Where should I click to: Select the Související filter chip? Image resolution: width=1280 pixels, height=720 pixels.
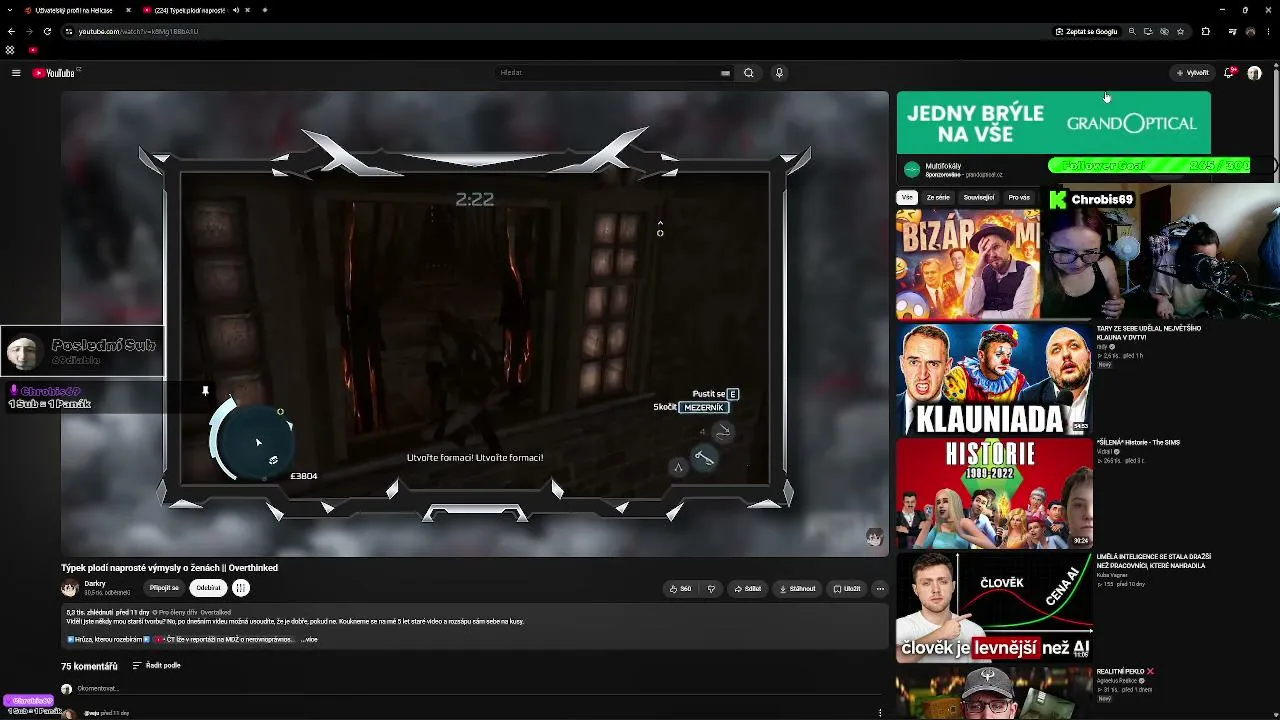[x=979, y=197]
